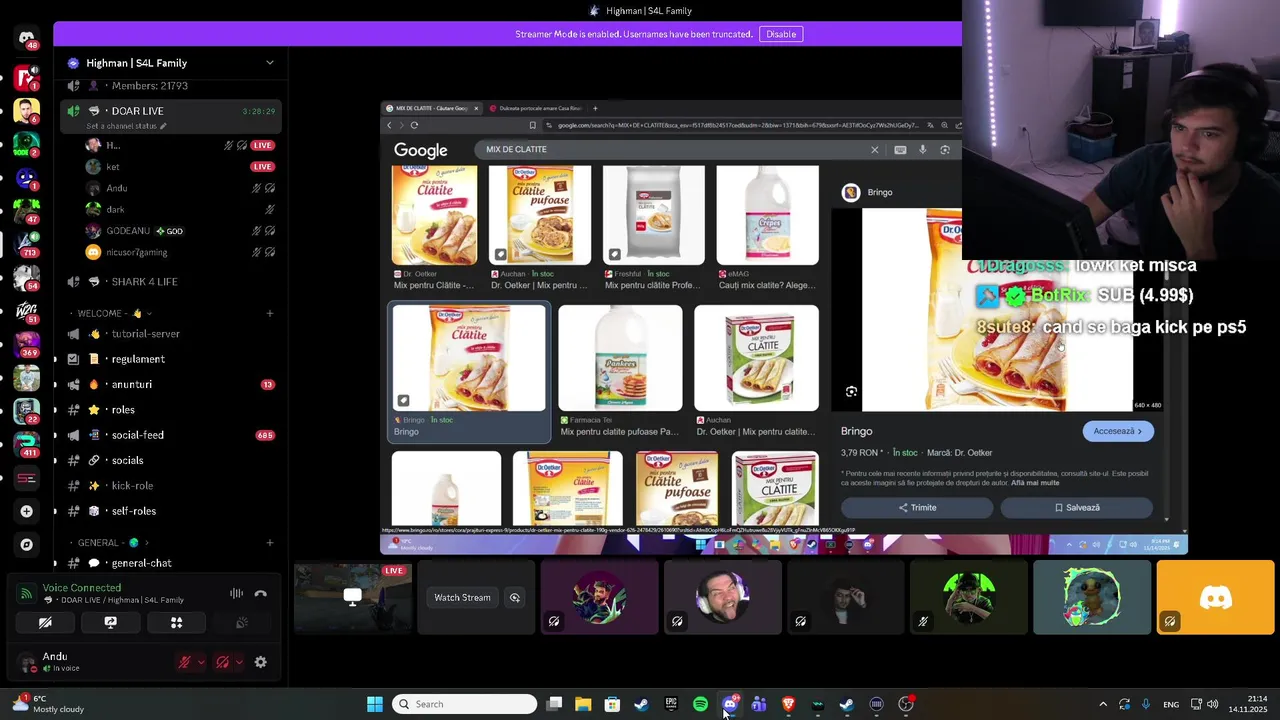
Task: Clear the Google search box in stream
Action: coord(875,150)
